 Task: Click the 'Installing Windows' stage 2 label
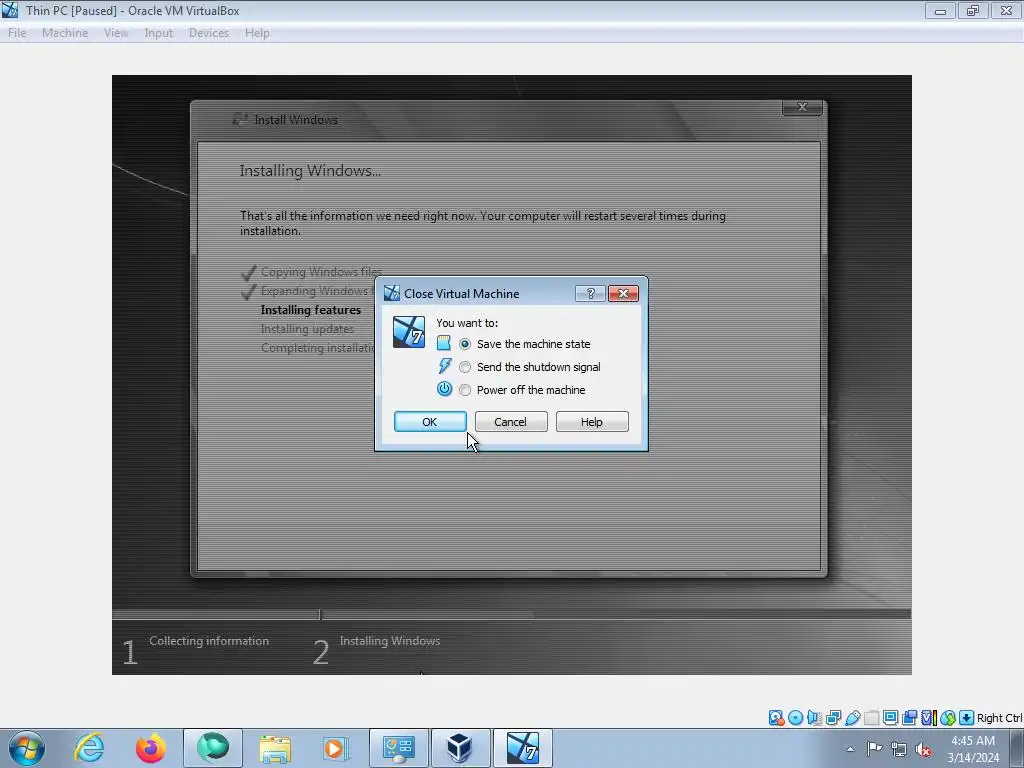pos(390,641)
